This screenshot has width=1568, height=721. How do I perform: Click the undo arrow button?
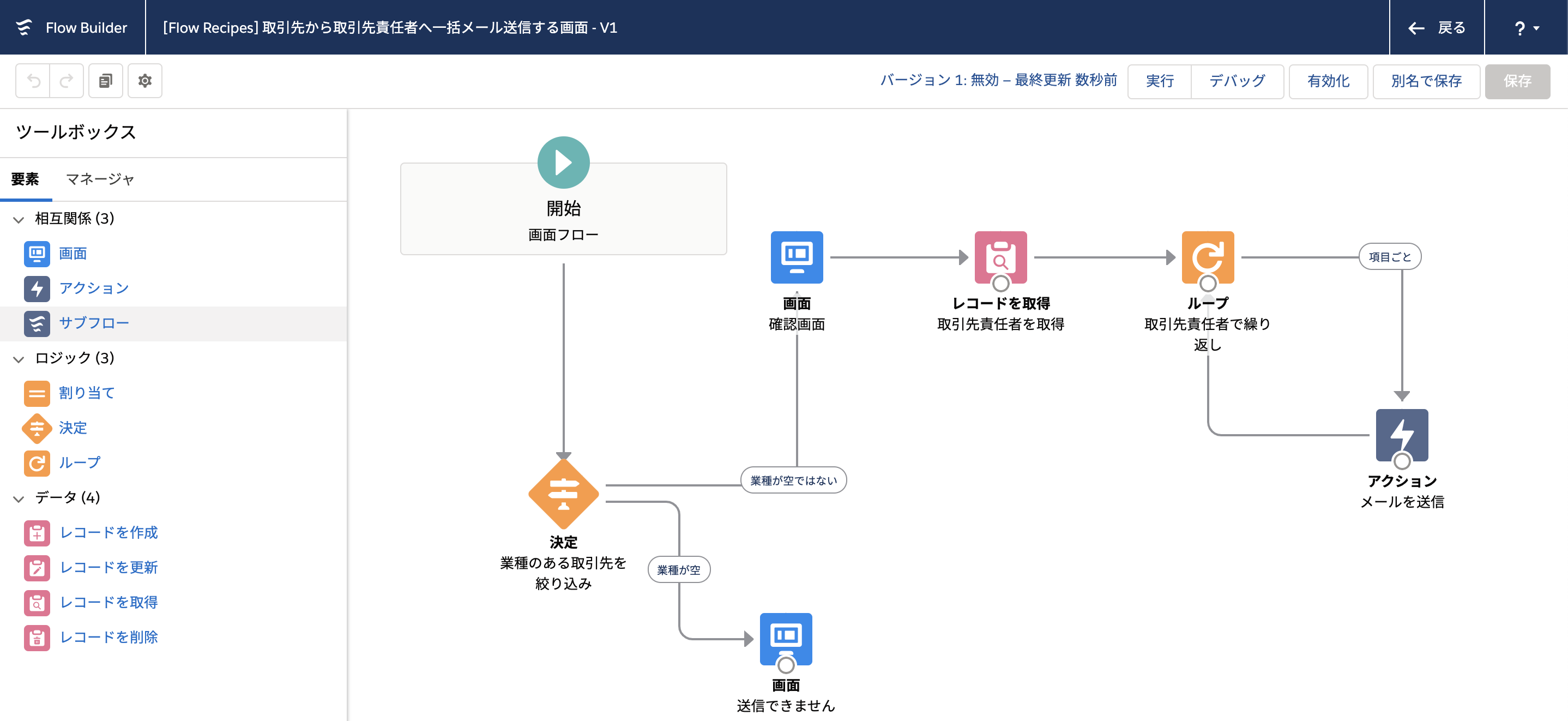tap(33, 80)
